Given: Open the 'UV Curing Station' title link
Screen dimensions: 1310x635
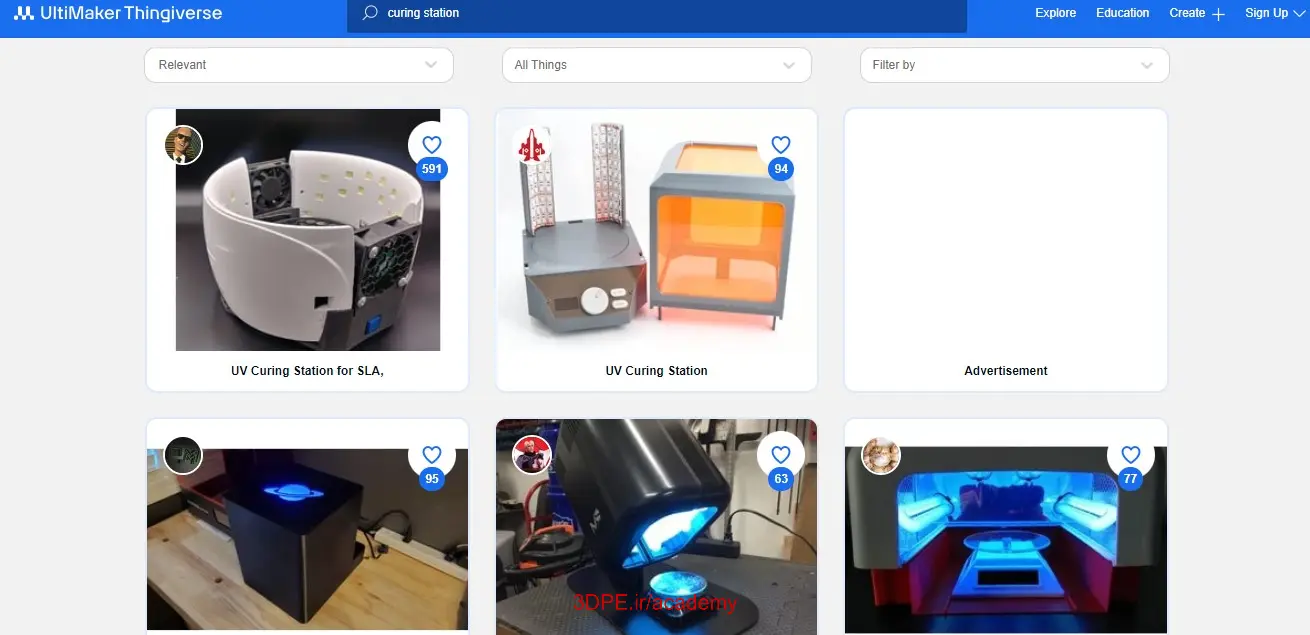Looking at the screenshot, I should [656, 371].
